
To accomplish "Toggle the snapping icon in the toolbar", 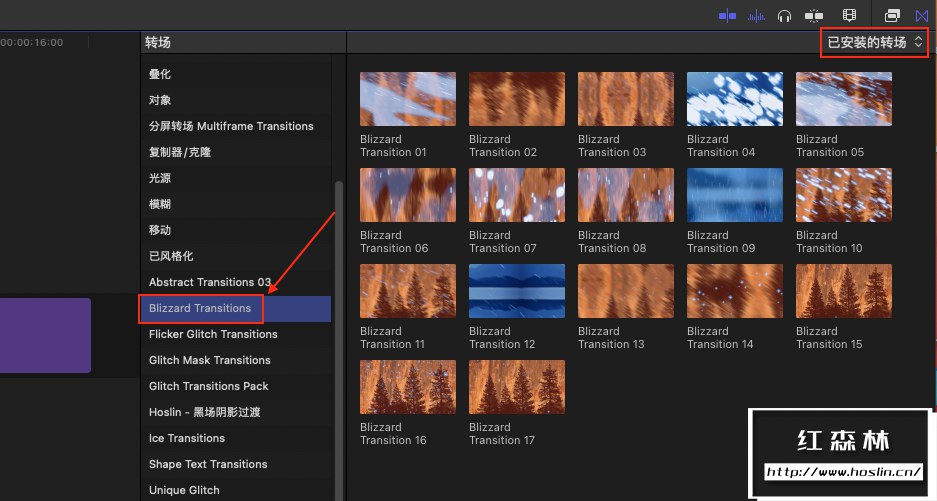I will (x=727, y=16).
